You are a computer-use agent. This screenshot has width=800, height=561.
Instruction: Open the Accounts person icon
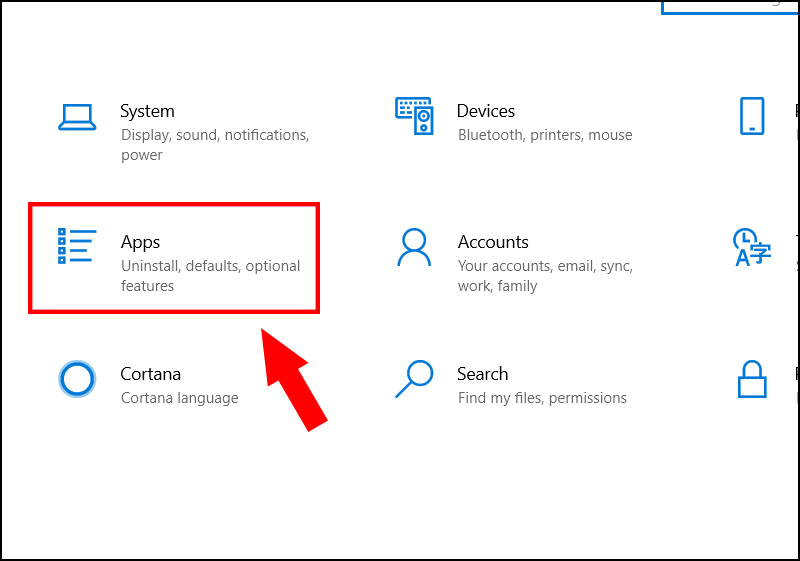coord(414,247)
